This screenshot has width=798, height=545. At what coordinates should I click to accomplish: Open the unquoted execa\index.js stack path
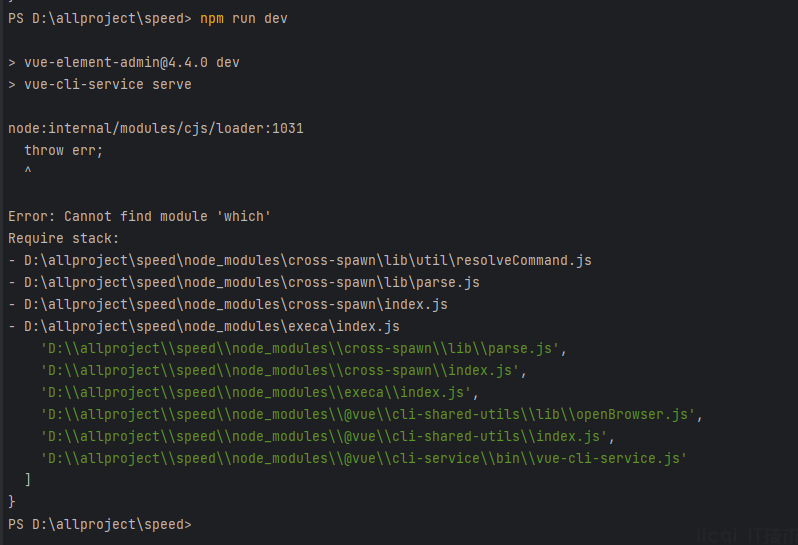pos(212,326)
